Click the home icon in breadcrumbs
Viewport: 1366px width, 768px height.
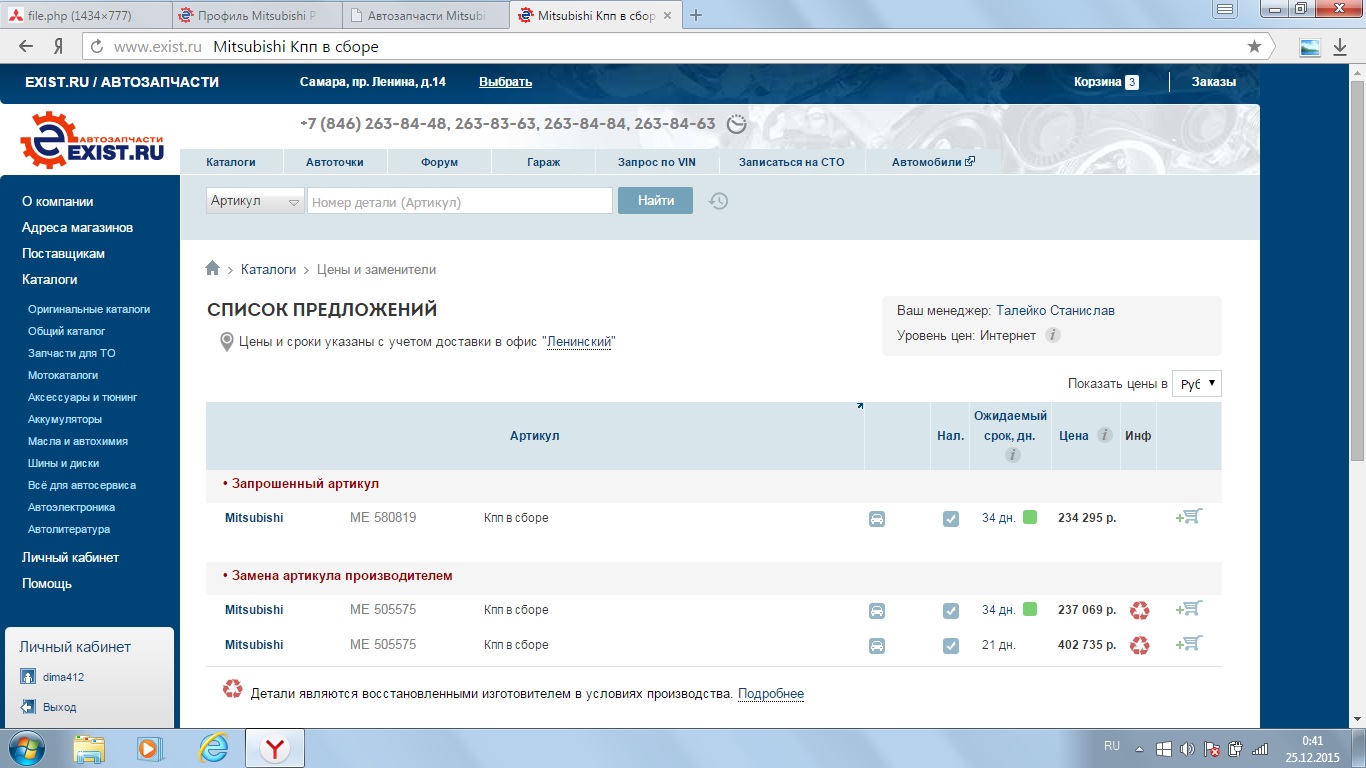(212, 269)
